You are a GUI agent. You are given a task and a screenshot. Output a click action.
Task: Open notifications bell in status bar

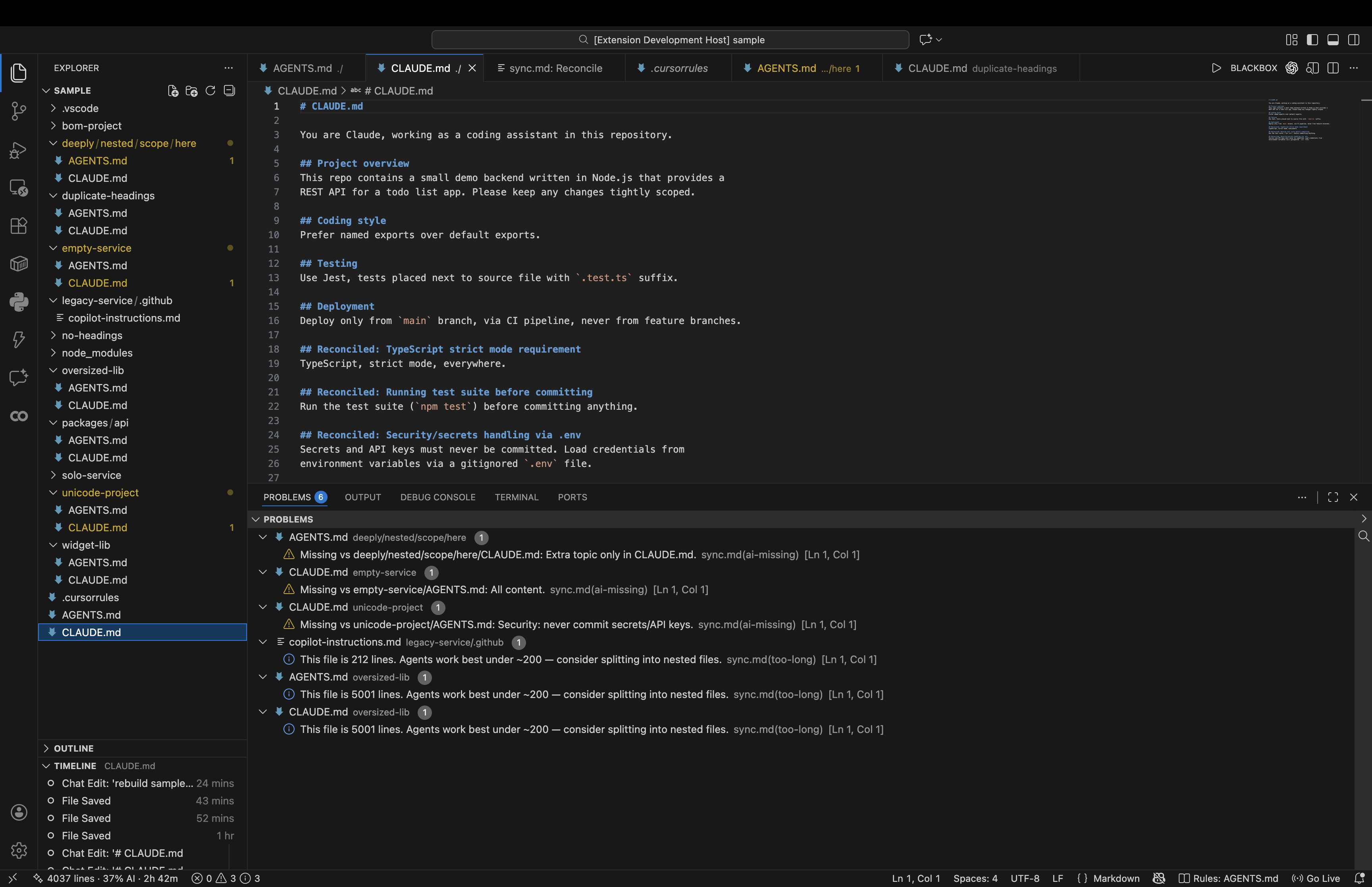tap(1359, 878)
